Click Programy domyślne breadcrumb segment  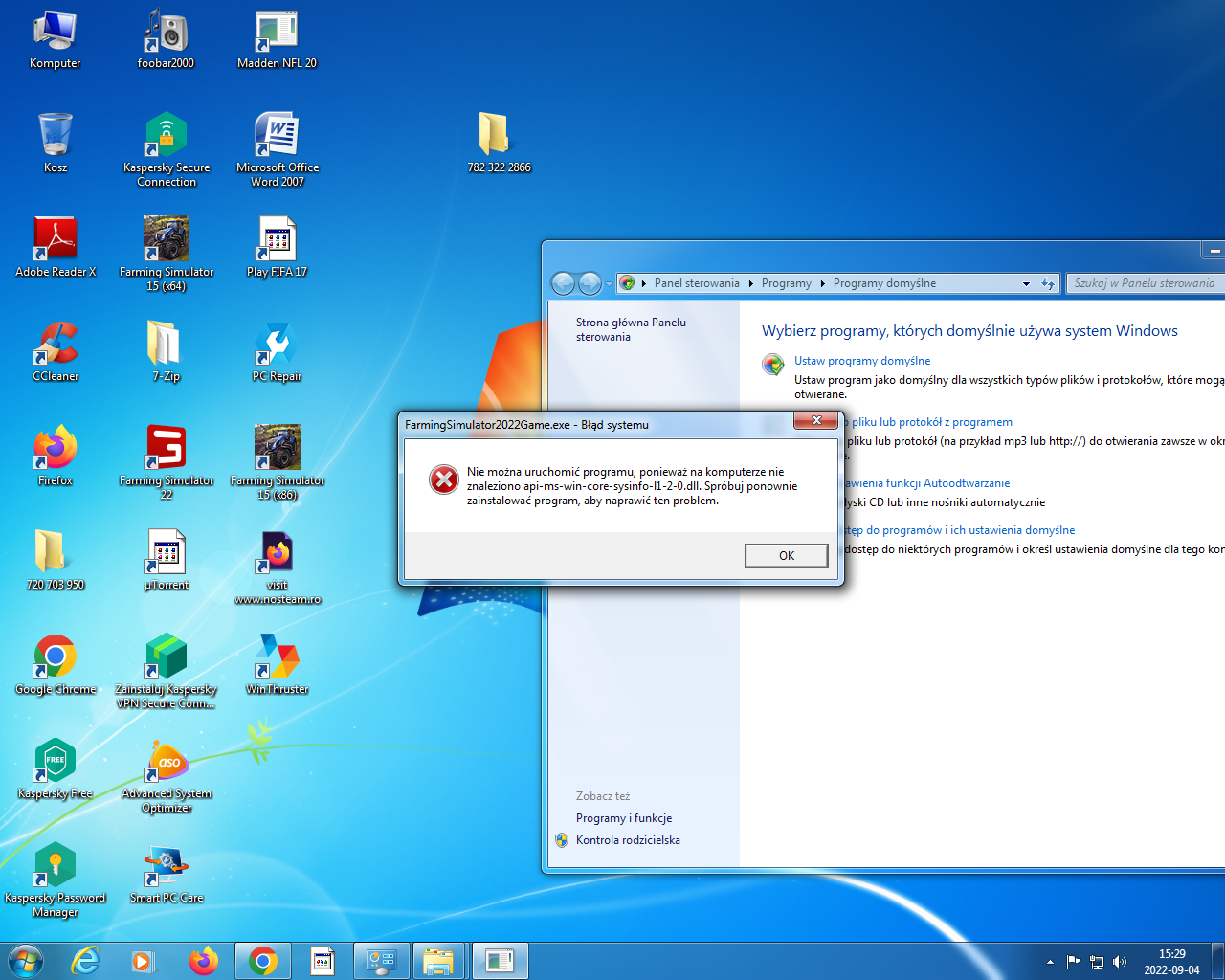[884, 283]
